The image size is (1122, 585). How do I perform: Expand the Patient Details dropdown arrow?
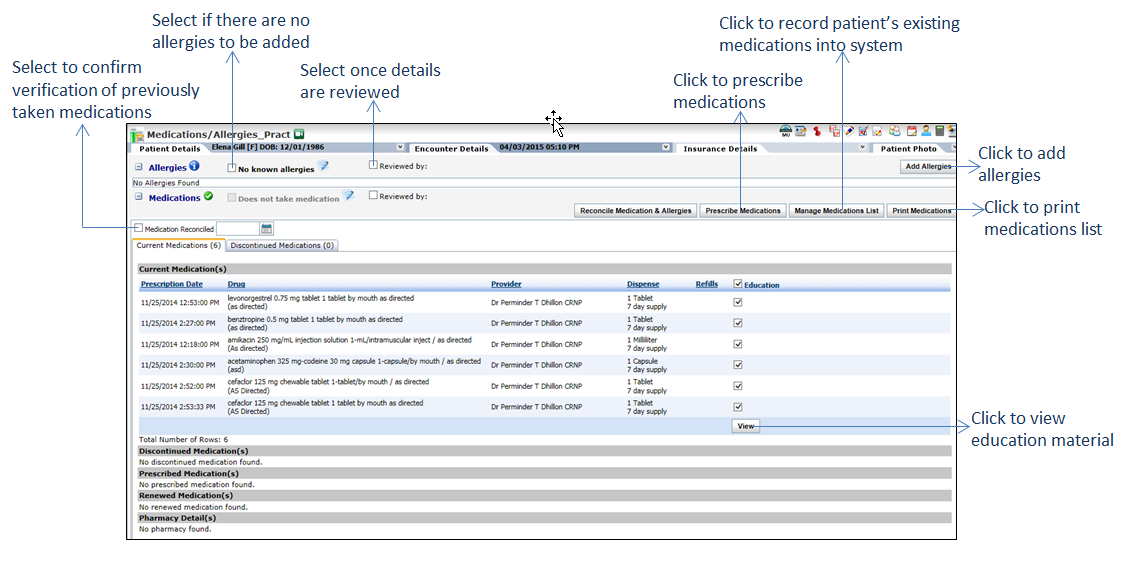pyautogui.click(x=400, y=148)
